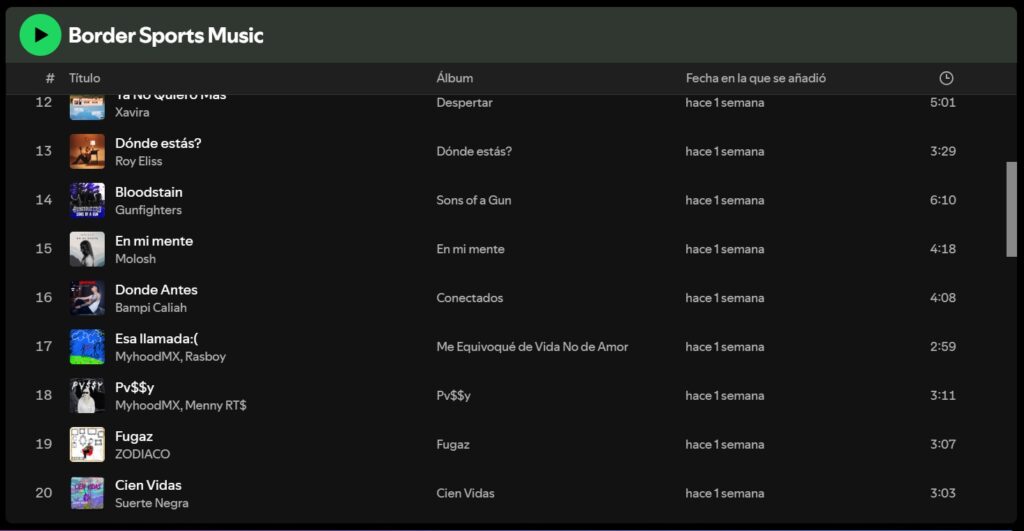Open the En mi mente cover art
The width and height of the screenshot is (1024, 531).
87,249
